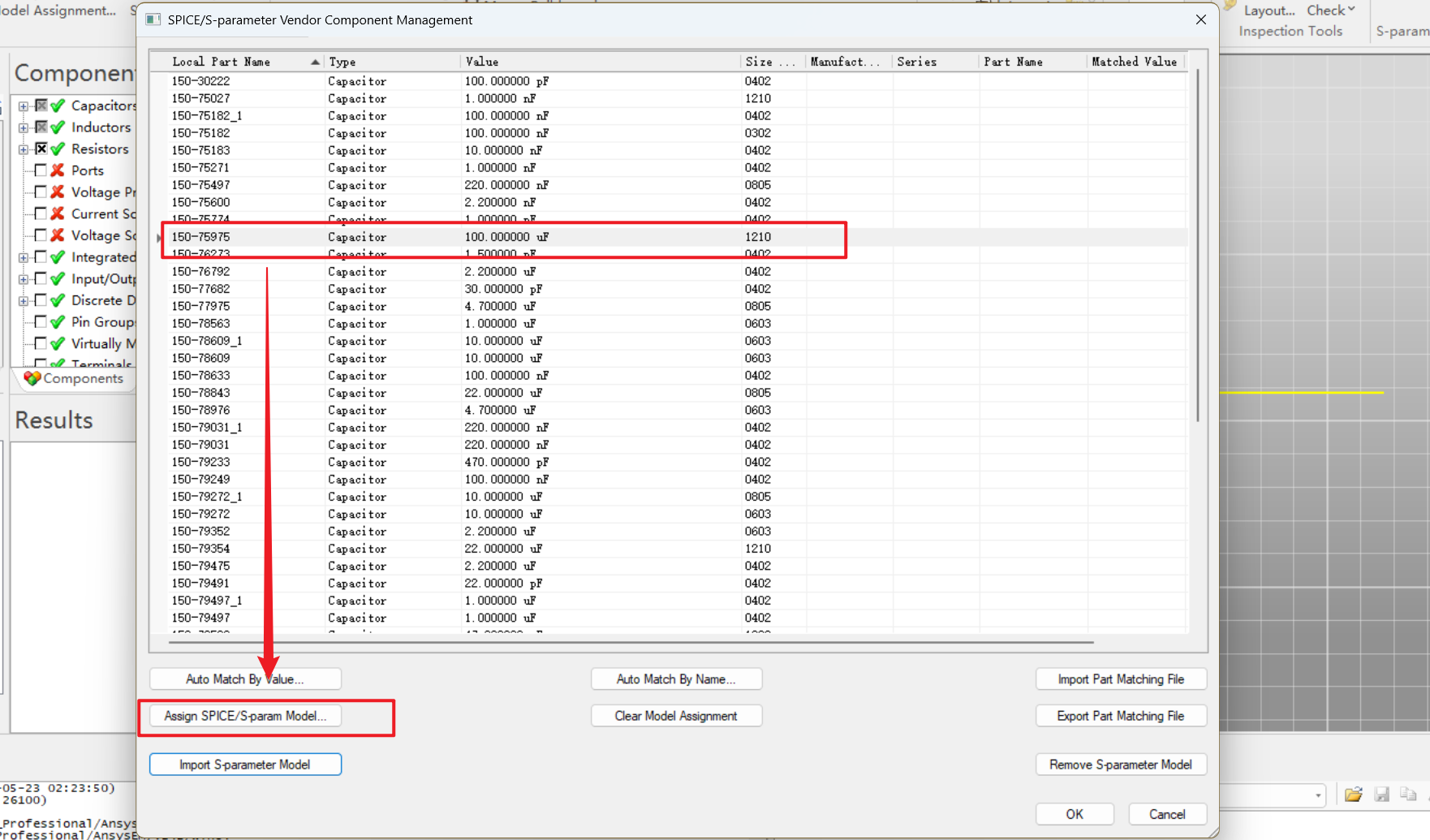Click green check icon beside Input/Output
The height and width of the screenshot is (840, 1430).
pyautogui.click(x=58, y=278)
